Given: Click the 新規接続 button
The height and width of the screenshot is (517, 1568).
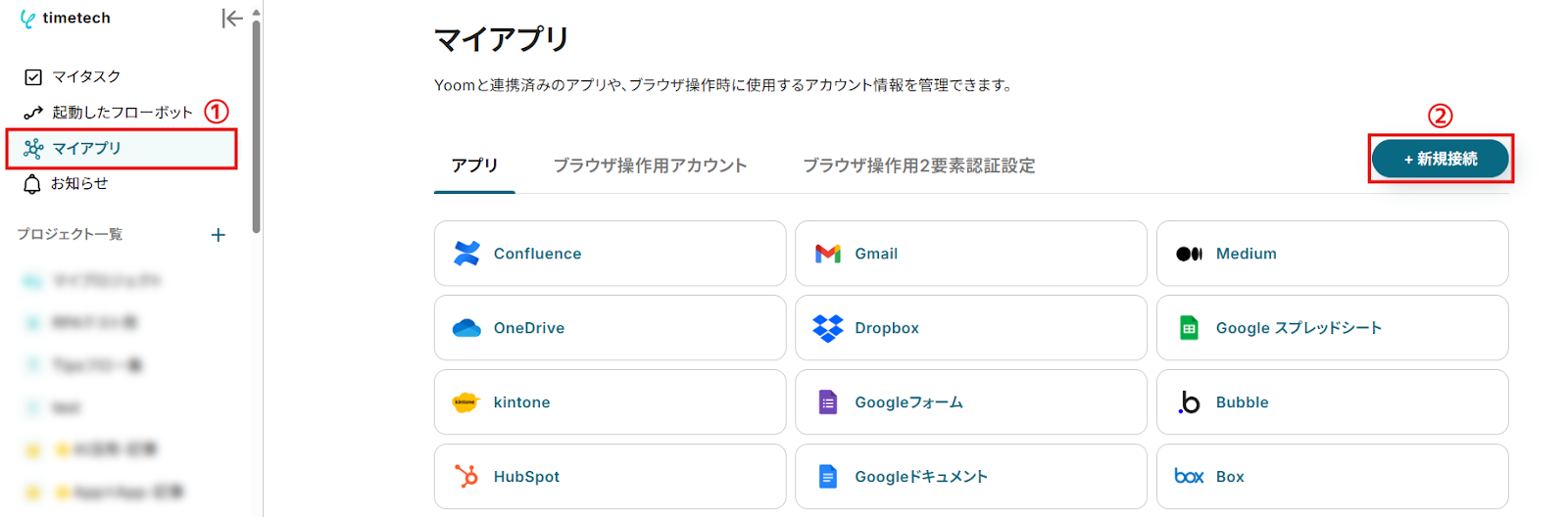Looking at the screenshot, I should click(x=1440, y=159).
